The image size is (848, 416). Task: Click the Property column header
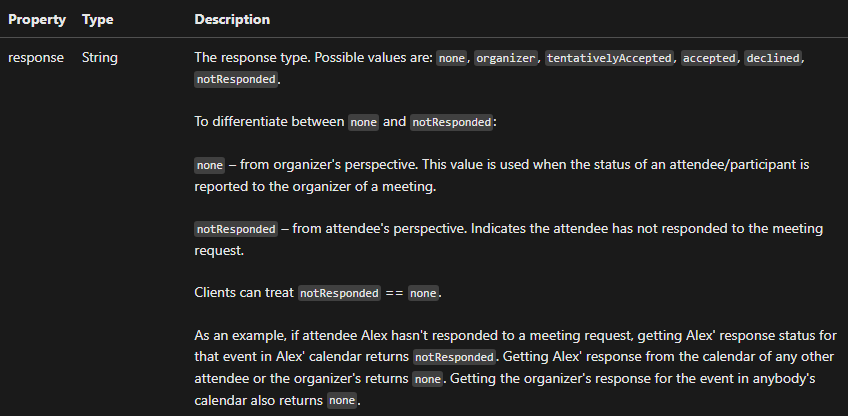click(x=37, y=19)
